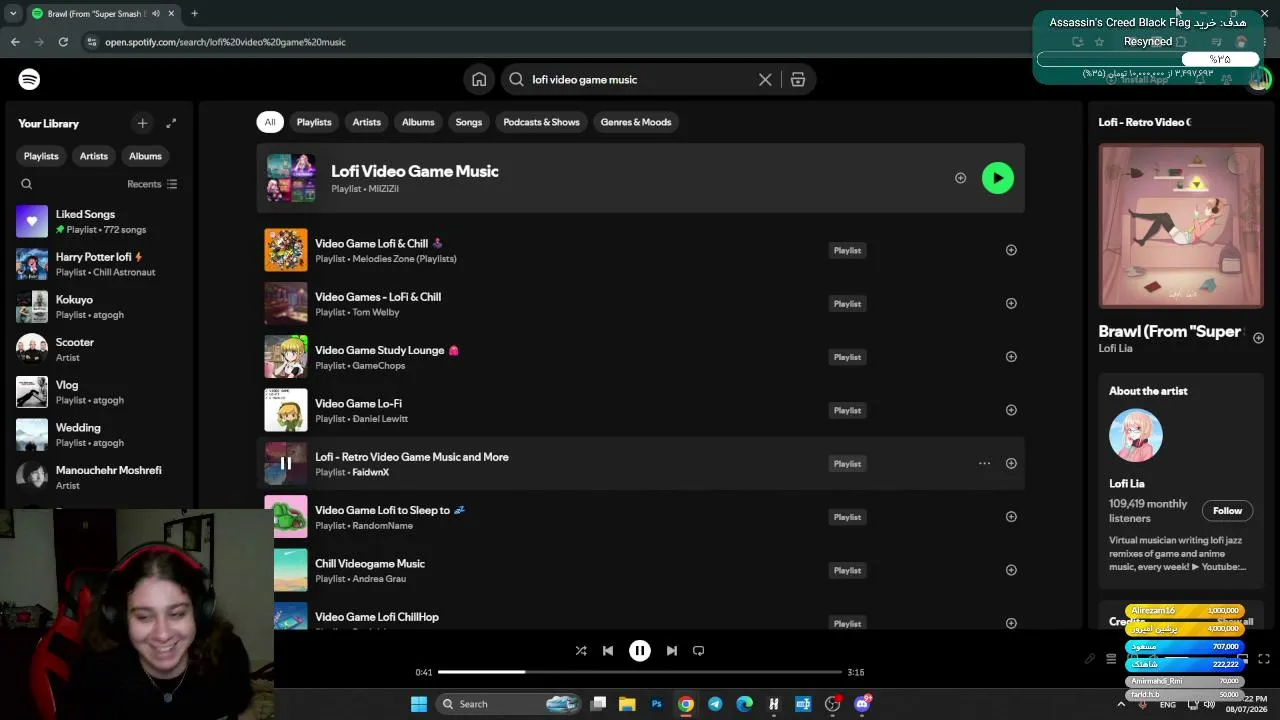Image resolution: width=1280 pixels, height=720 pixels.
Task: Seek using the playback progress bar
Action: (x=640, y=672)
